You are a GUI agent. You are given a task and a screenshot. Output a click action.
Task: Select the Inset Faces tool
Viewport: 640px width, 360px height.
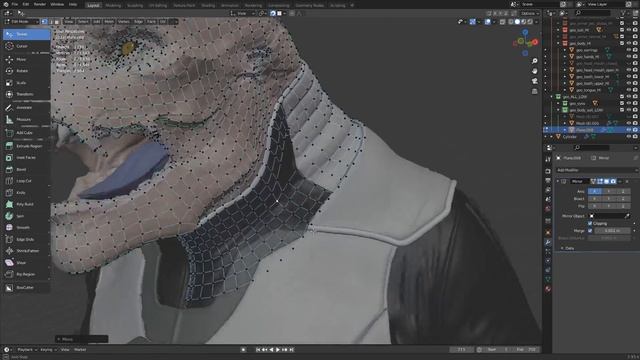click(x=26, y=157)
